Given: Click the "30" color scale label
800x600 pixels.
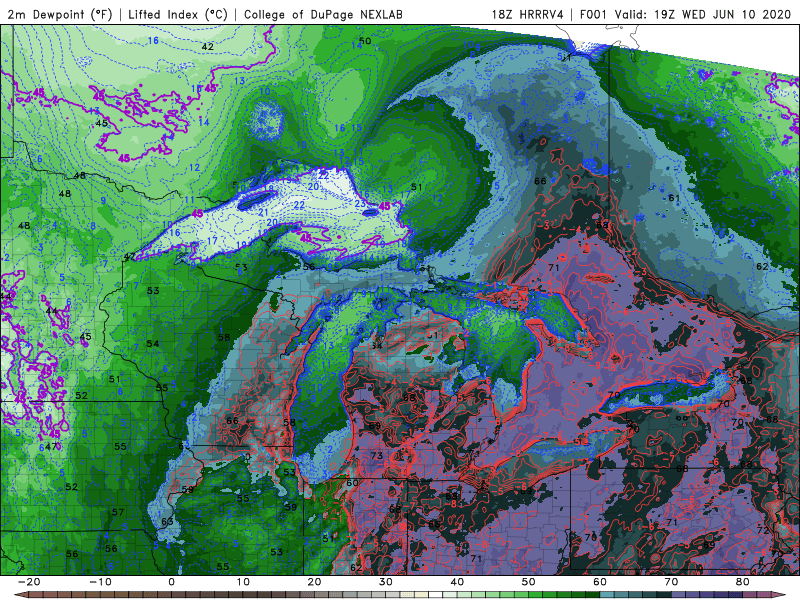Looking at the screenshot, I should tap(386, 582).
